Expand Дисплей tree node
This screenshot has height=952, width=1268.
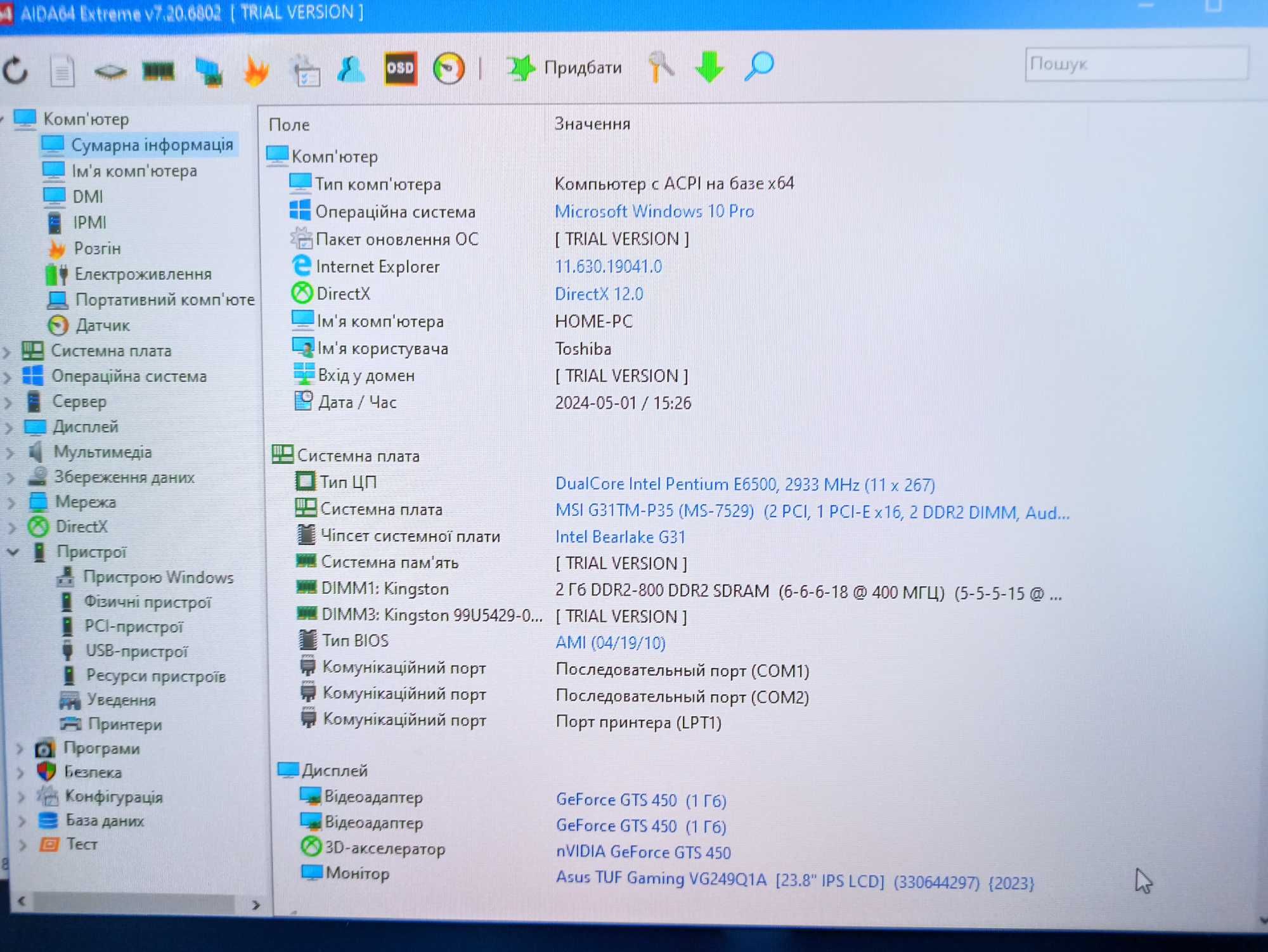8,428
